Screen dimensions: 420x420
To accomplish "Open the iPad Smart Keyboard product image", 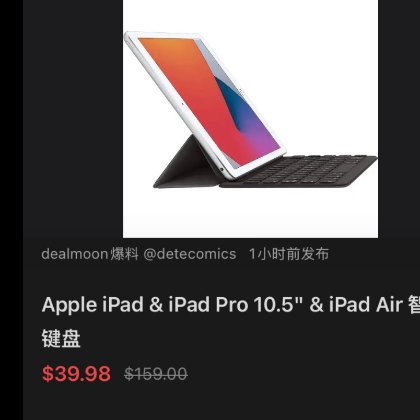I will point(250,119).
